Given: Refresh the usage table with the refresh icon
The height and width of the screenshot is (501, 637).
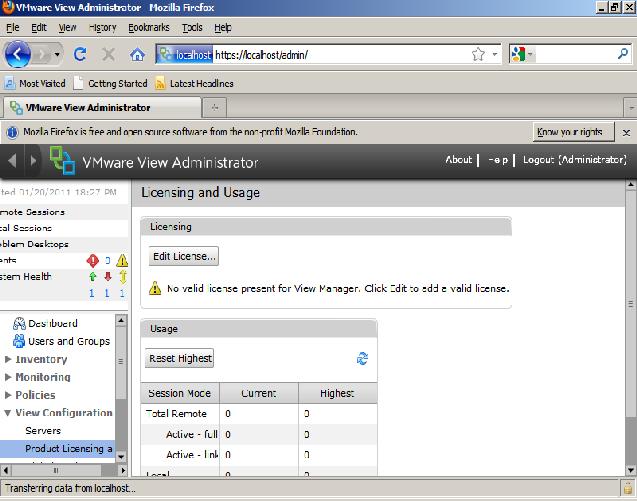Looking at the screenshot, I should [x=362, y=358].
